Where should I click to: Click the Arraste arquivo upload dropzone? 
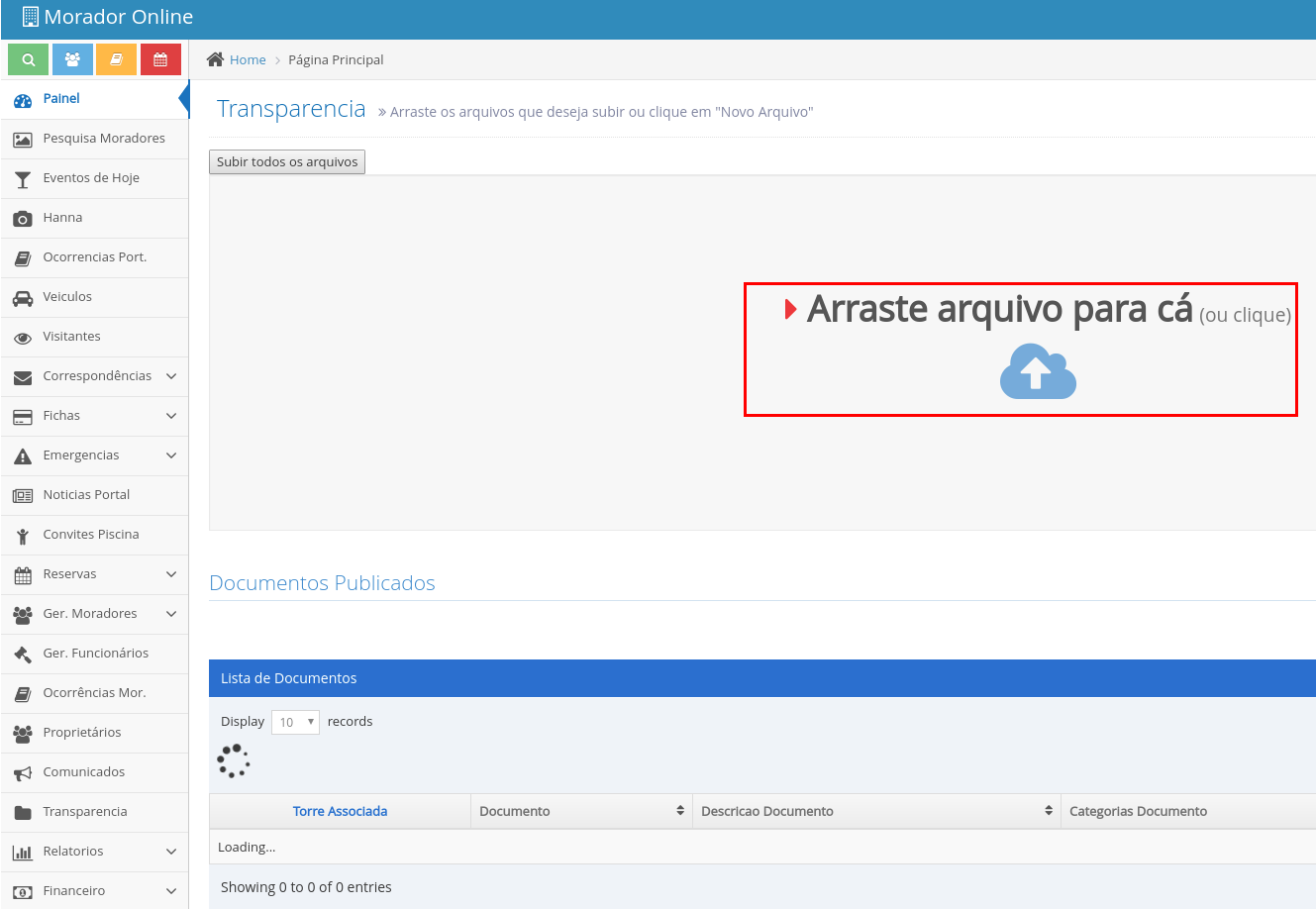1020,349
